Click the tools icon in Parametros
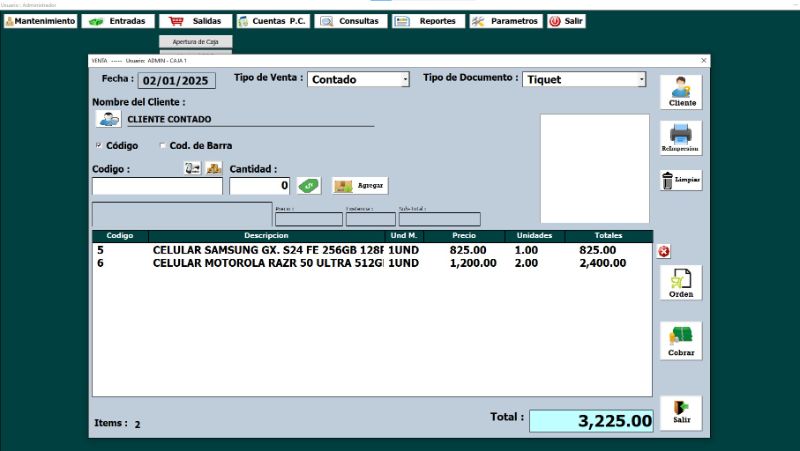Image resolution: width=800 pixels, height=451 pixels. point(478,21)
